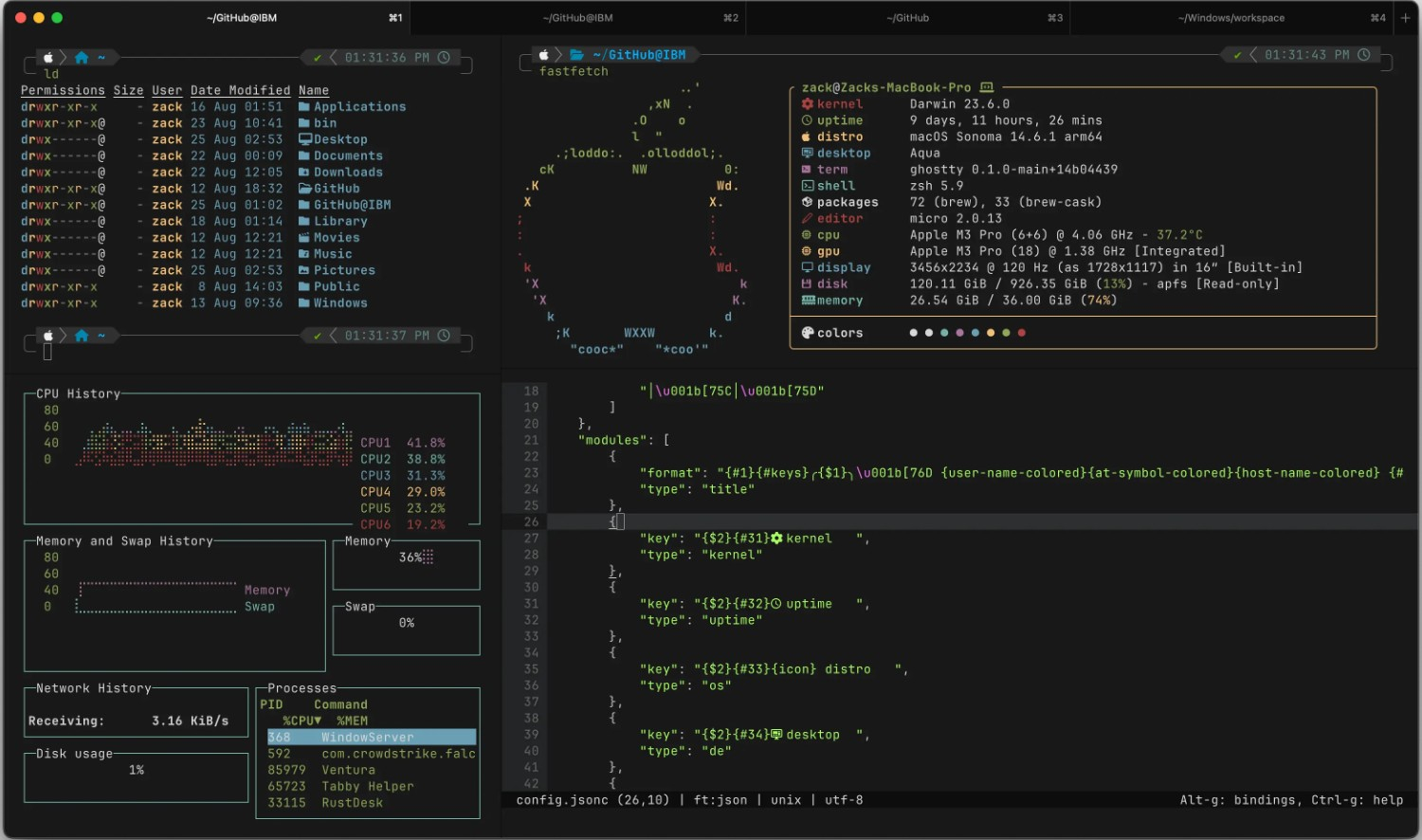Click the Tabby Helper process row

[371, 787]
